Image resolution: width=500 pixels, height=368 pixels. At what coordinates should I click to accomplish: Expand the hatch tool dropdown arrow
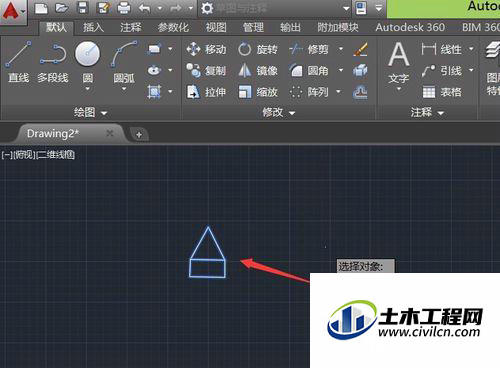(170, 91)
